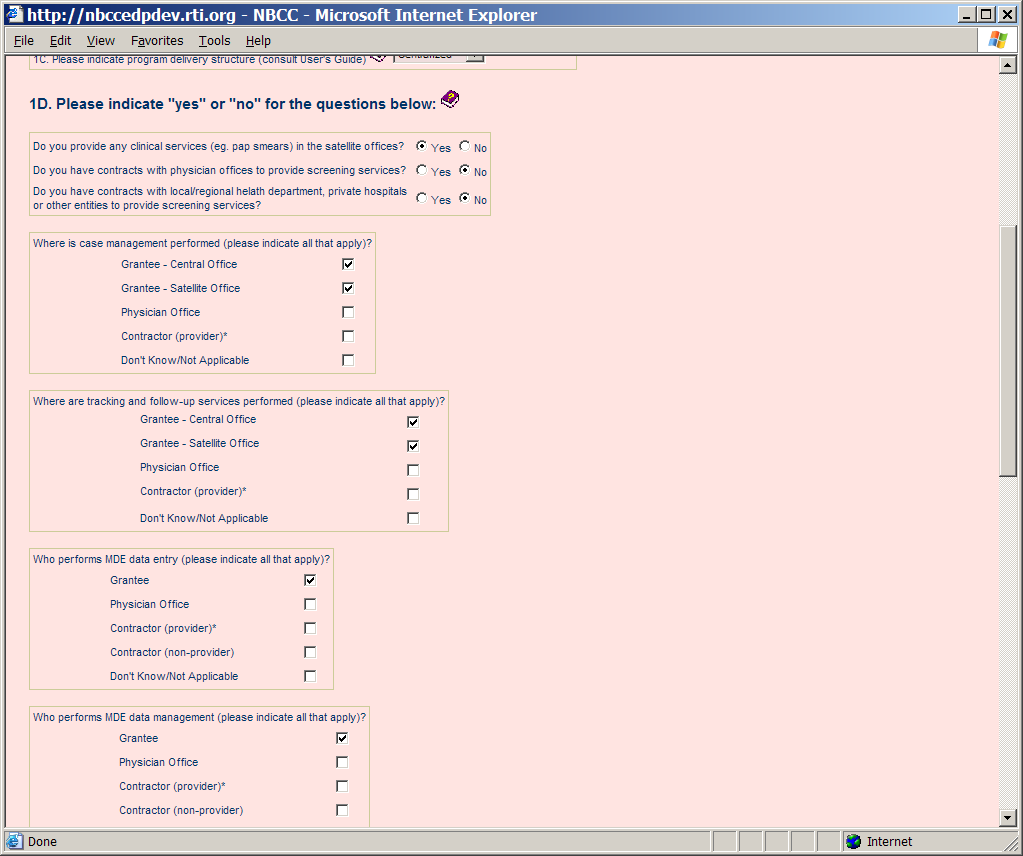
Task: Click the 1D section heading text
Action: click(x=232, y=104)
